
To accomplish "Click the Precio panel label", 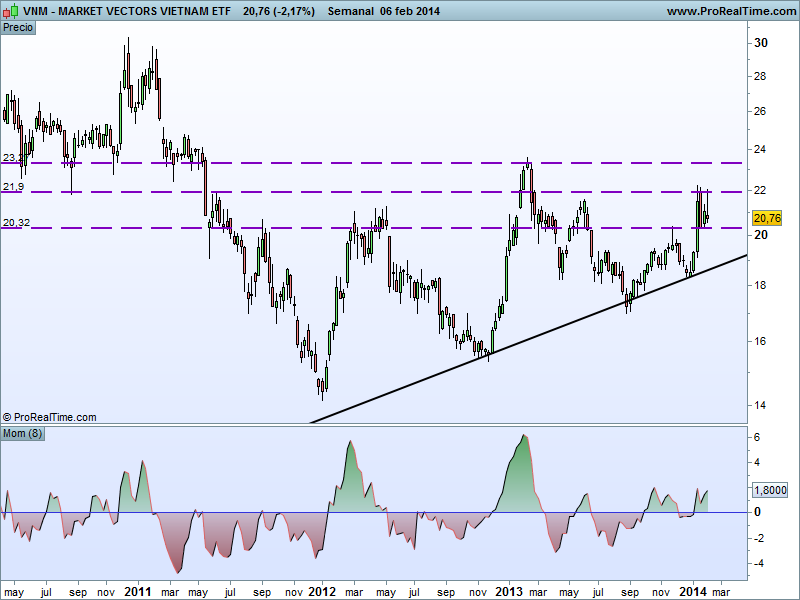I will [x=18, y=28].
